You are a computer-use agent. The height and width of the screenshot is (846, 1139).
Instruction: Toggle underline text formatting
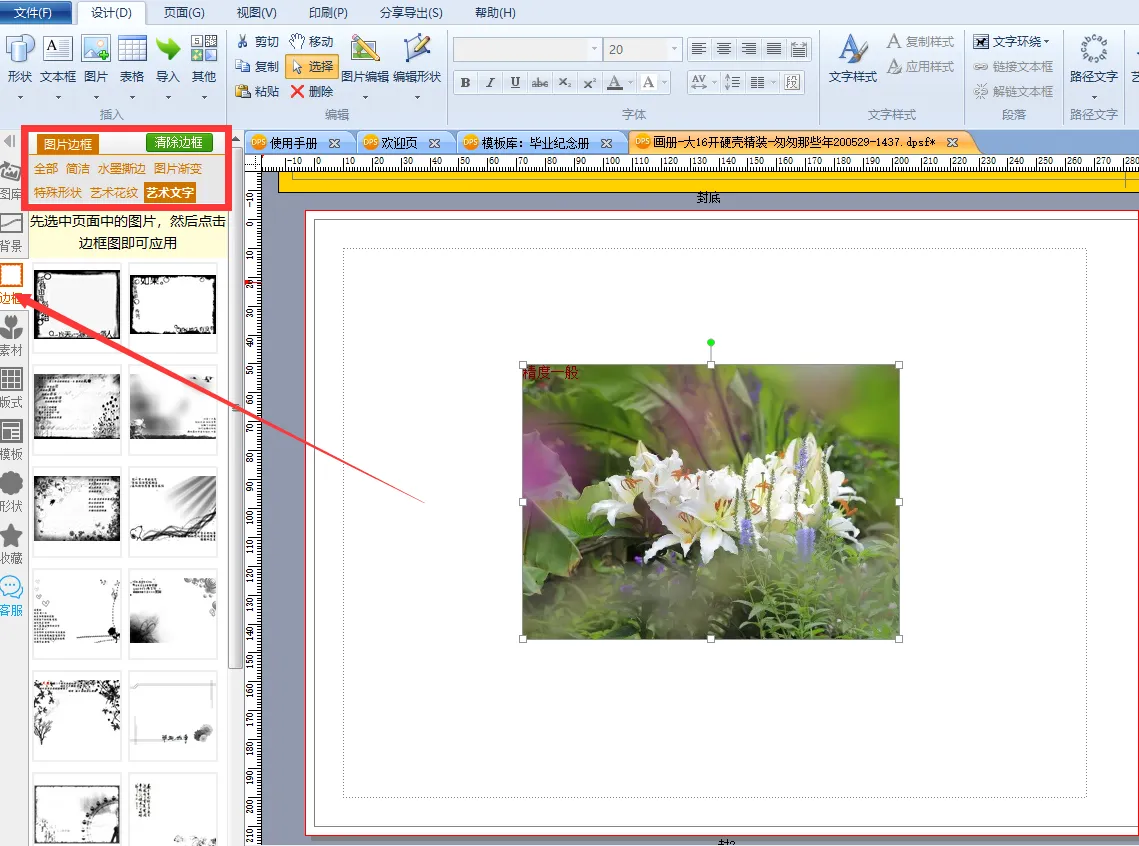pyautogui.click(x=515, y=83)
